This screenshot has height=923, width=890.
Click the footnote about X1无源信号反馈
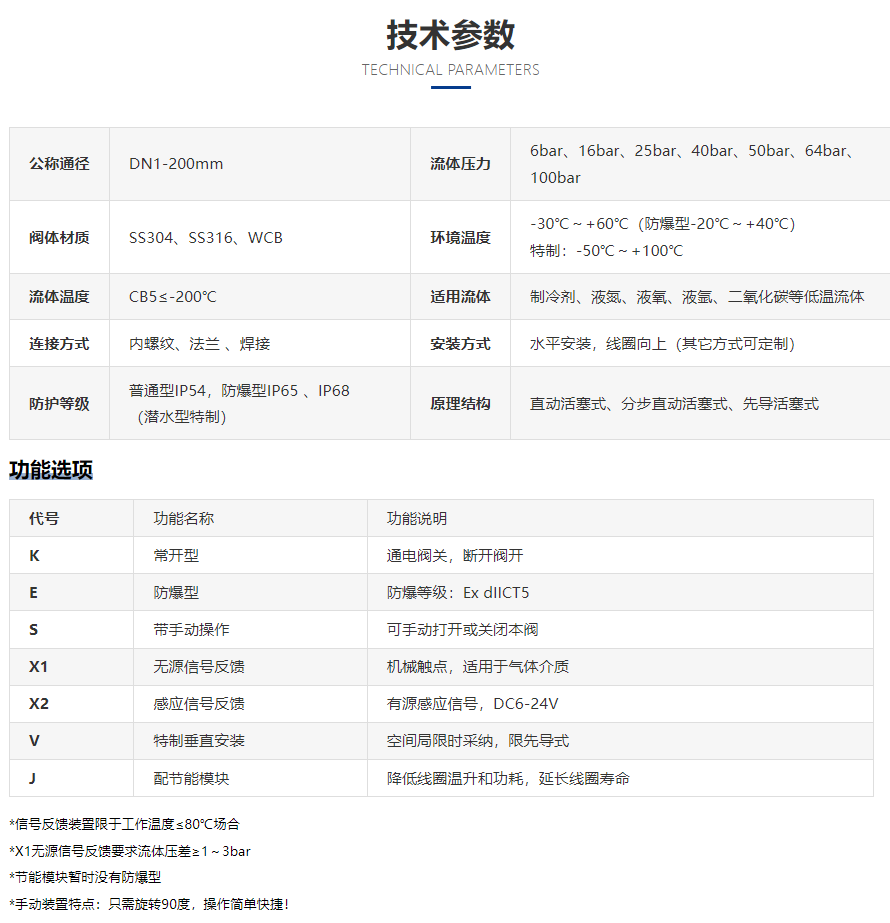130,851
